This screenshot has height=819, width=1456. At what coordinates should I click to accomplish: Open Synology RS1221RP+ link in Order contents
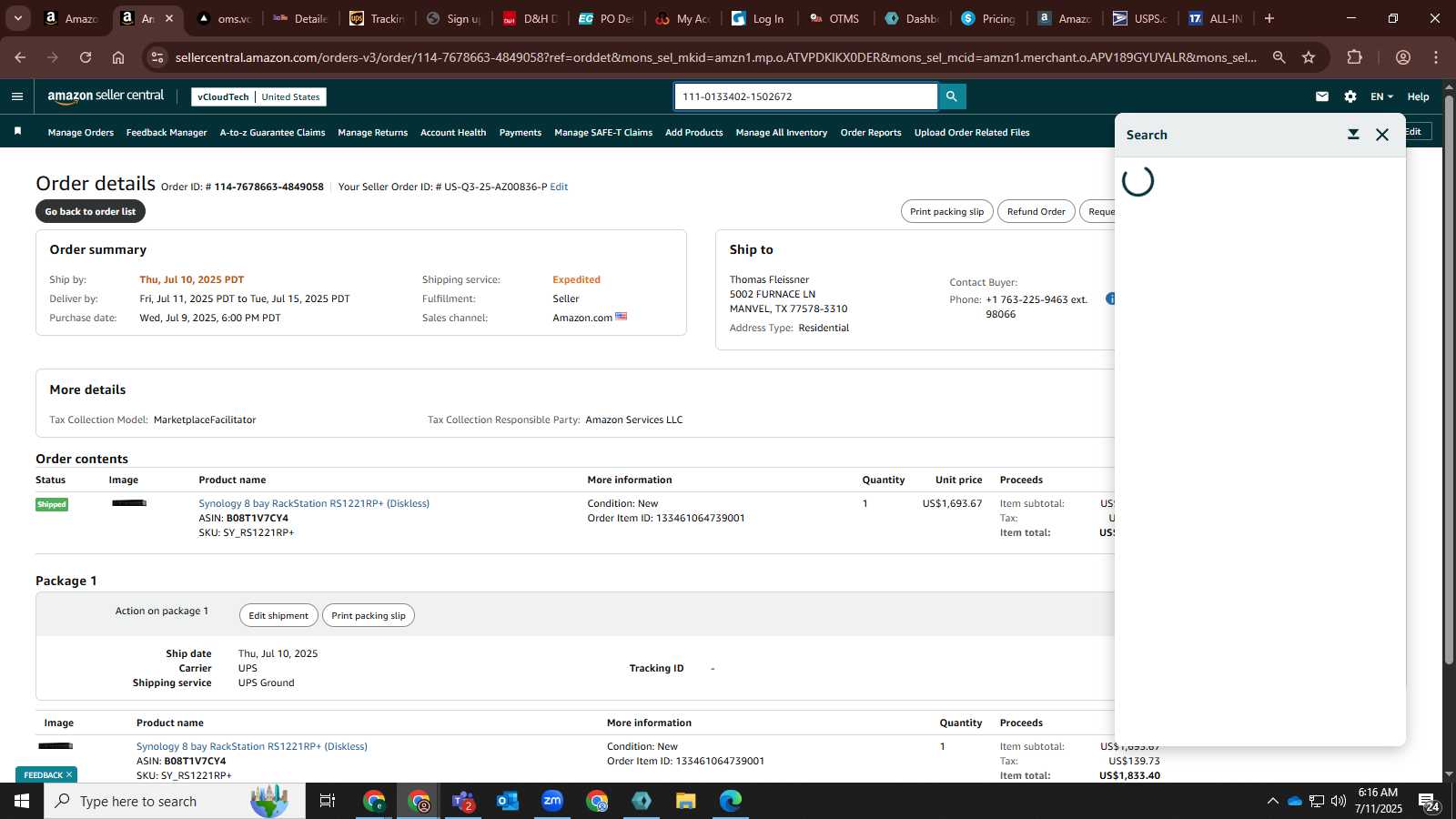[314, 503]
